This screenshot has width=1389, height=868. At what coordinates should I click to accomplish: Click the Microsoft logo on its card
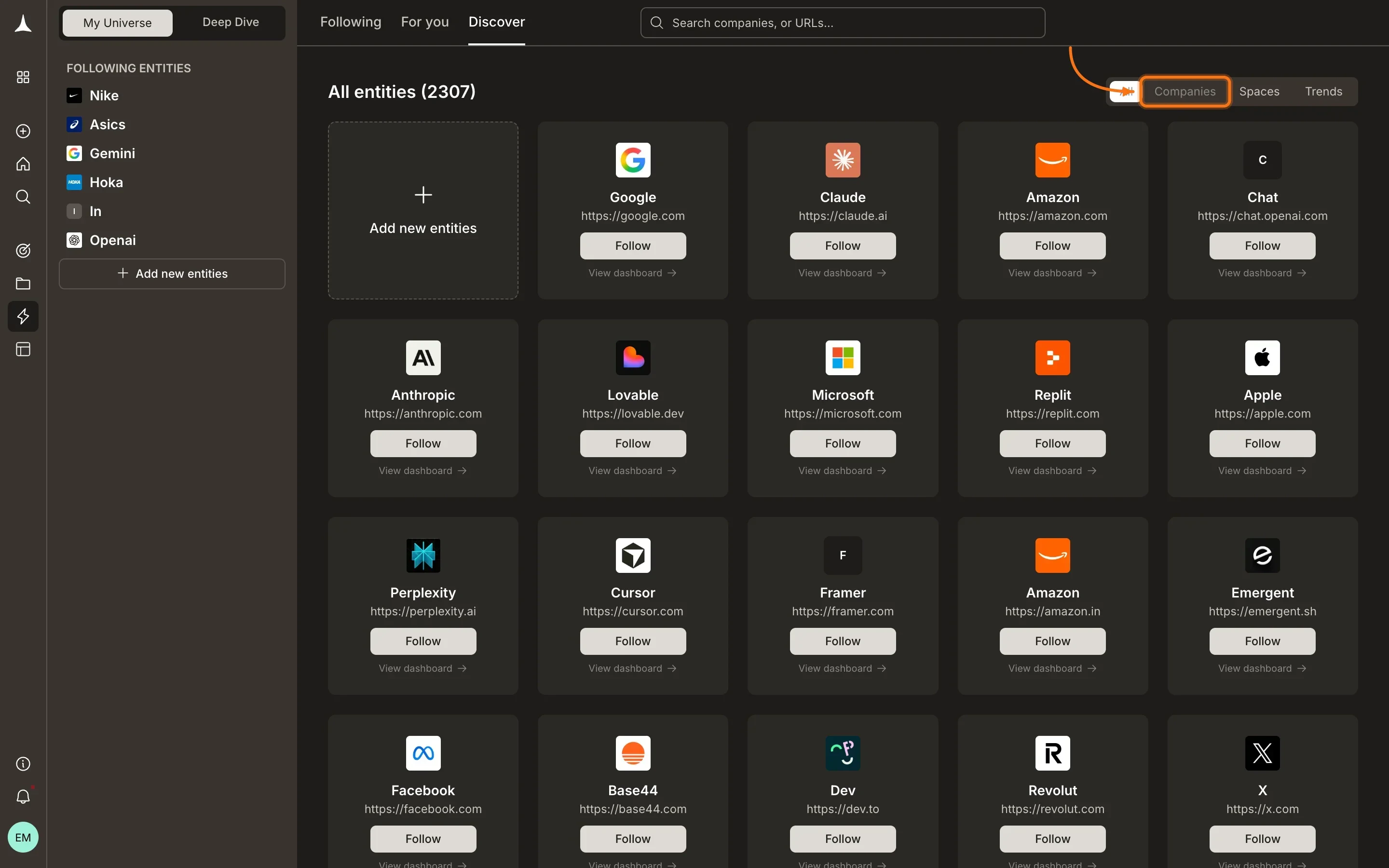pyautogui.click(x=843, y=358)
